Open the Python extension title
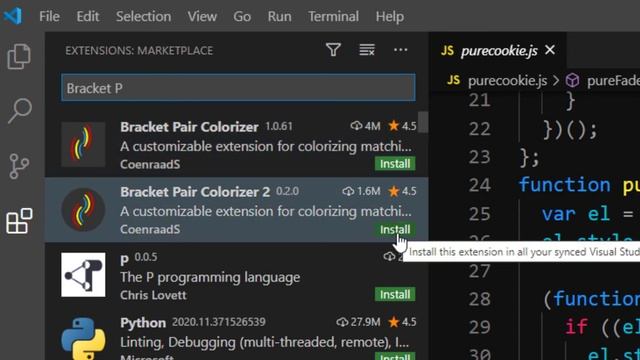Viewport: 640px width, 360px height. (143, 322)
